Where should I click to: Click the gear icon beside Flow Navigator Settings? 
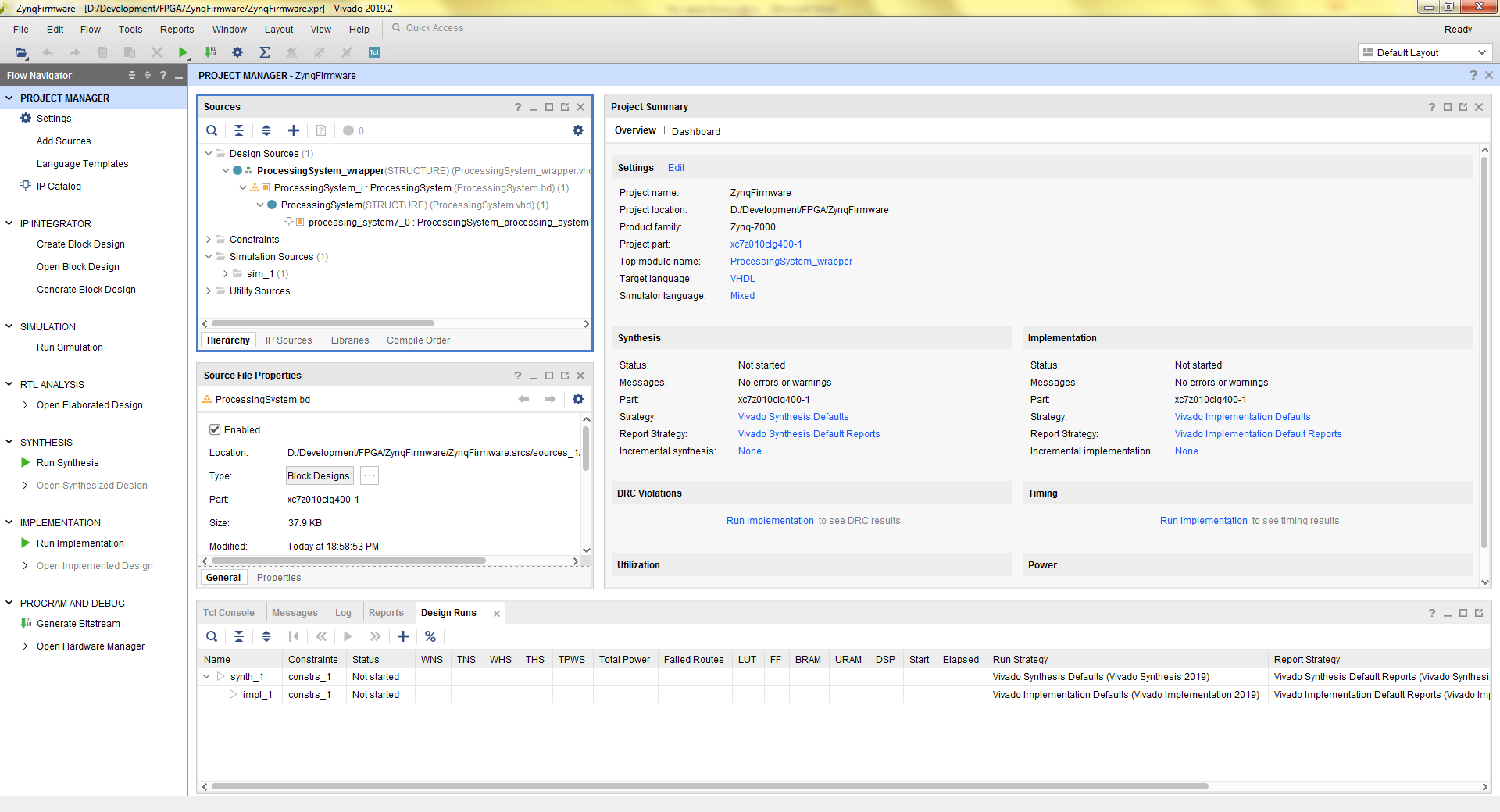26,118
